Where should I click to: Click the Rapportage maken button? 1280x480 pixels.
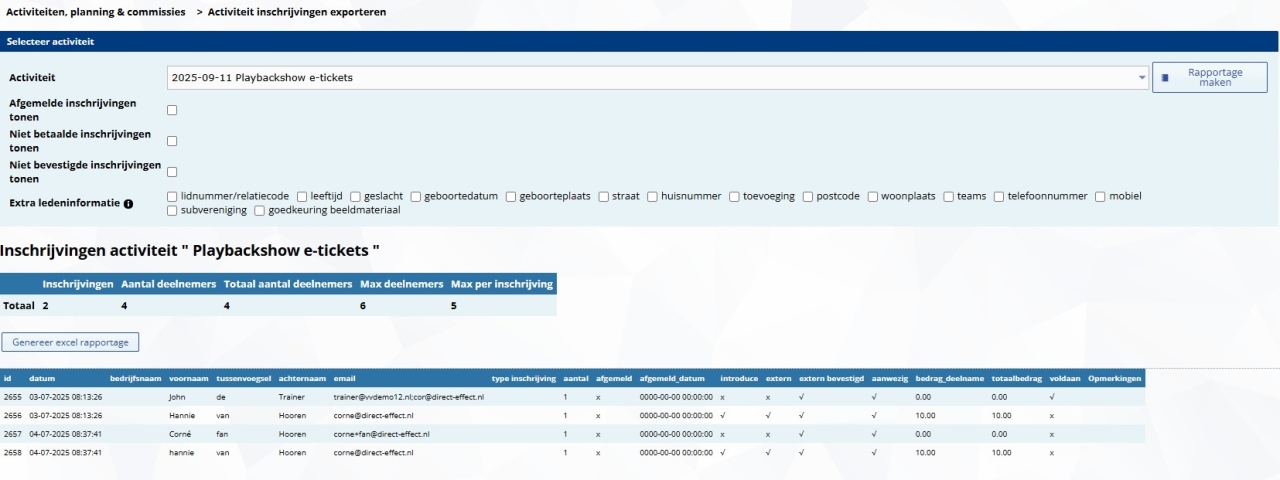(x=1209, y=77)
